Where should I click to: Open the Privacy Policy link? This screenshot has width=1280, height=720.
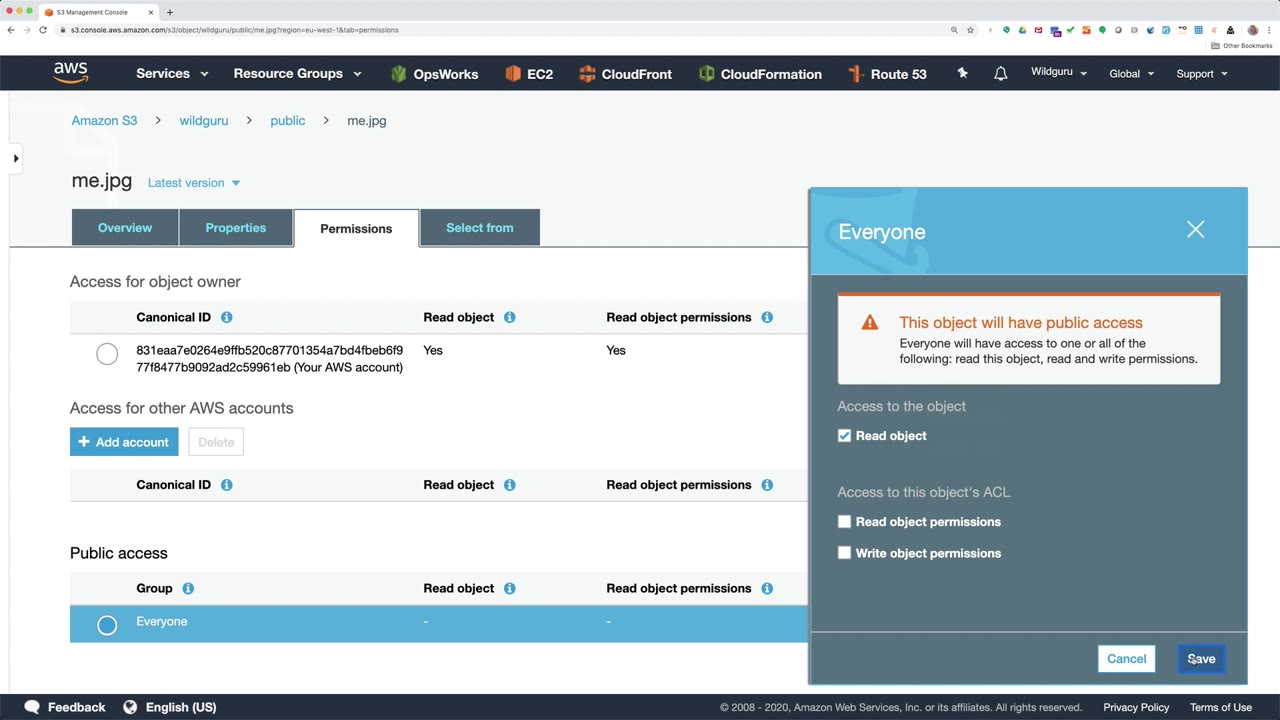point(1136,707)
